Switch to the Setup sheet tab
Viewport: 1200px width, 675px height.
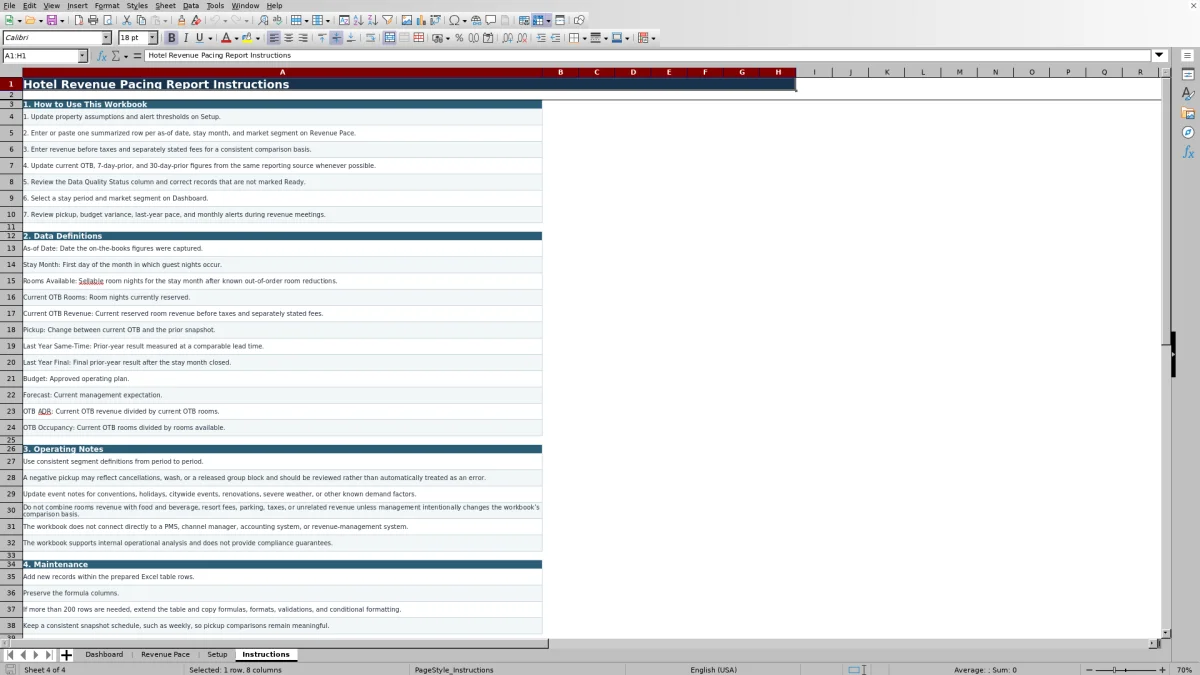(217, 655)
